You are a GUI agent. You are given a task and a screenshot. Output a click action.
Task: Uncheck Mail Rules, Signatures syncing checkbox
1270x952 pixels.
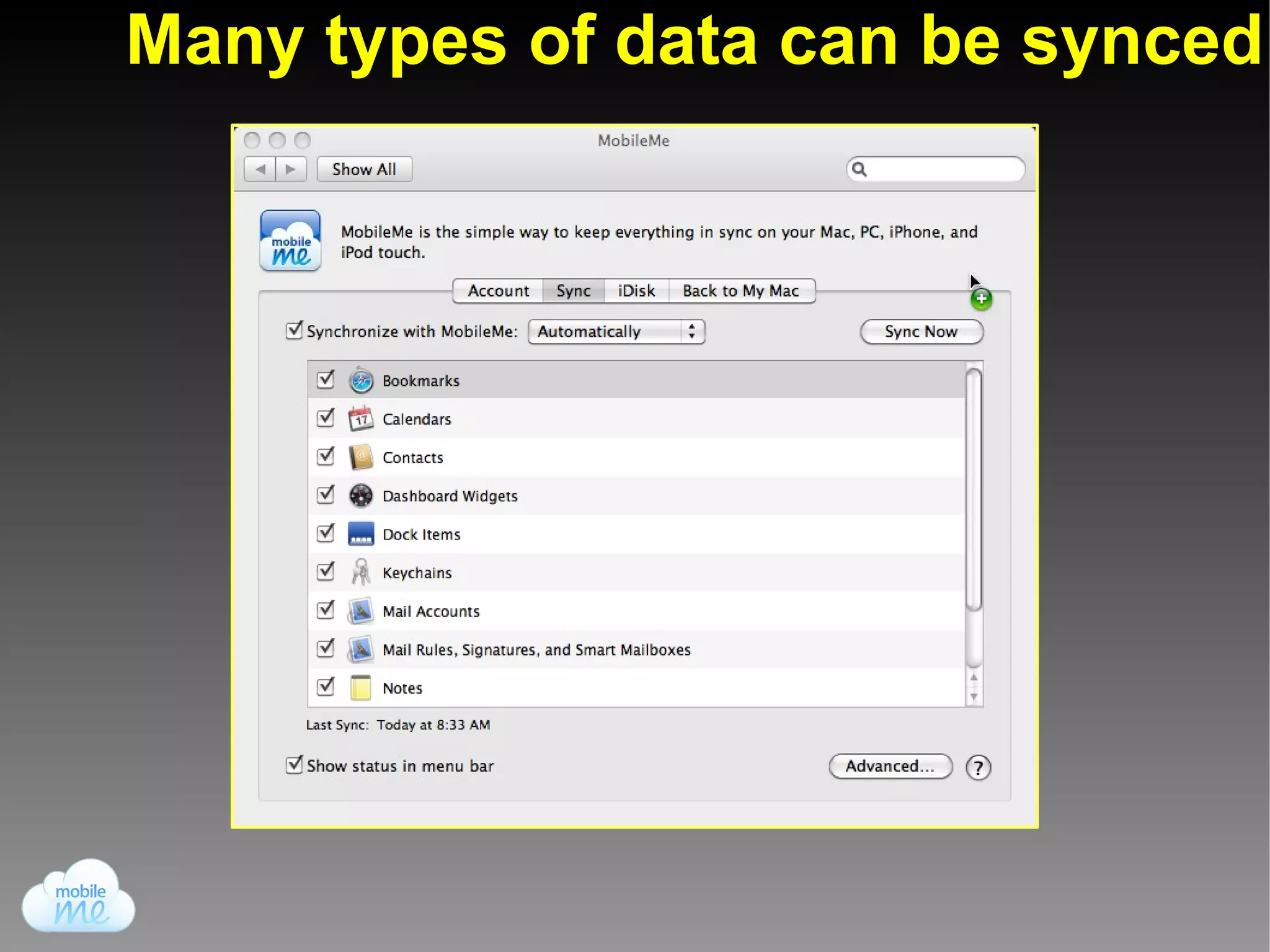click(x=326, y=648)
